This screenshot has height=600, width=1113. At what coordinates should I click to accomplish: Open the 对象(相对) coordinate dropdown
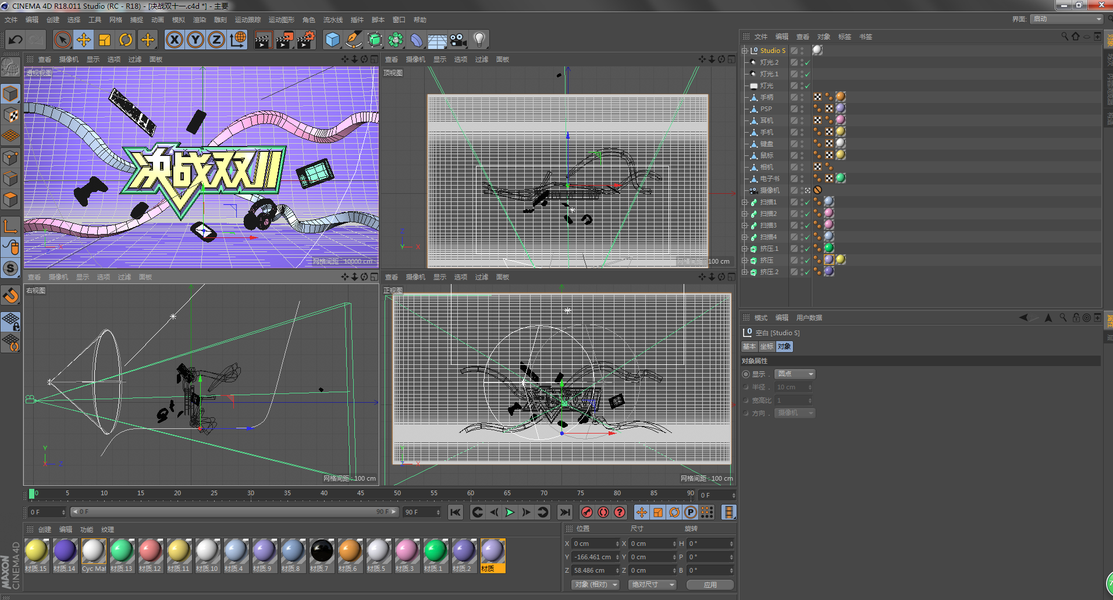coord(595,584)
